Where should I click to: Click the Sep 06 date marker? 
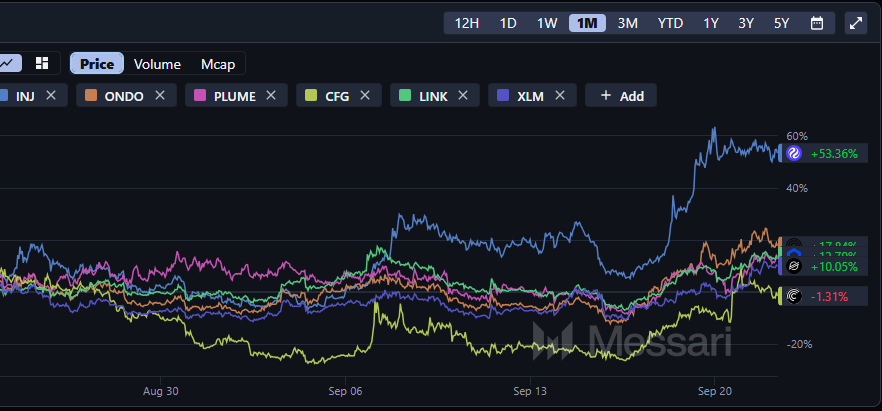click(x=345, y=390)
